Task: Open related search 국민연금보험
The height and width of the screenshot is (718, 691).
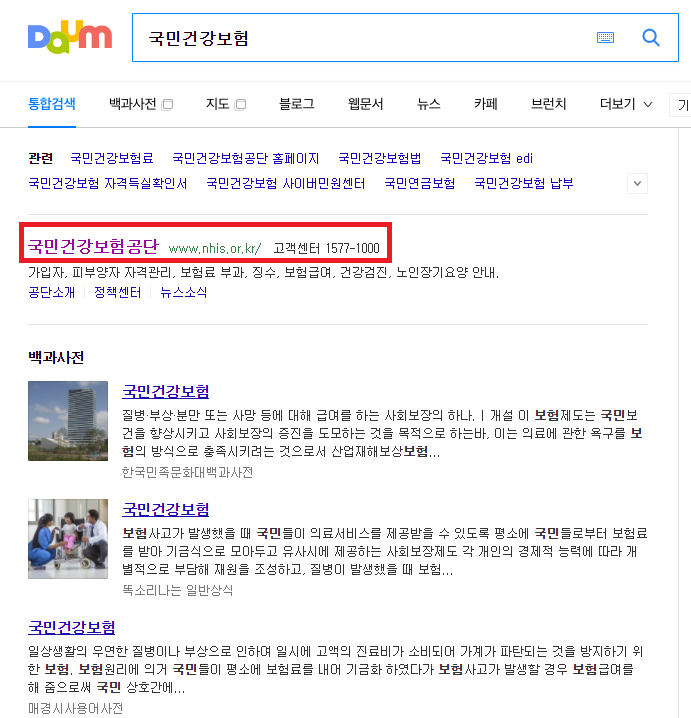Action: point(419,184)
